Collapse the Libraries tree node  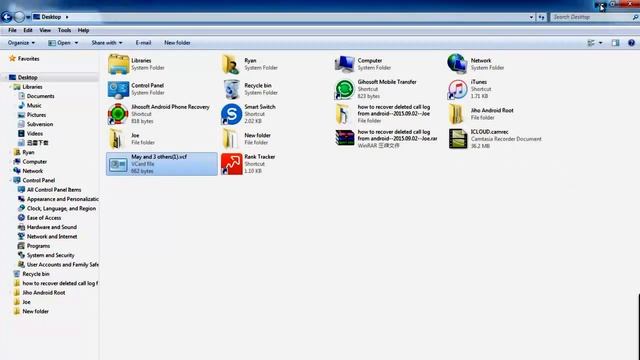pyautogui.click(x=10, y=87)
